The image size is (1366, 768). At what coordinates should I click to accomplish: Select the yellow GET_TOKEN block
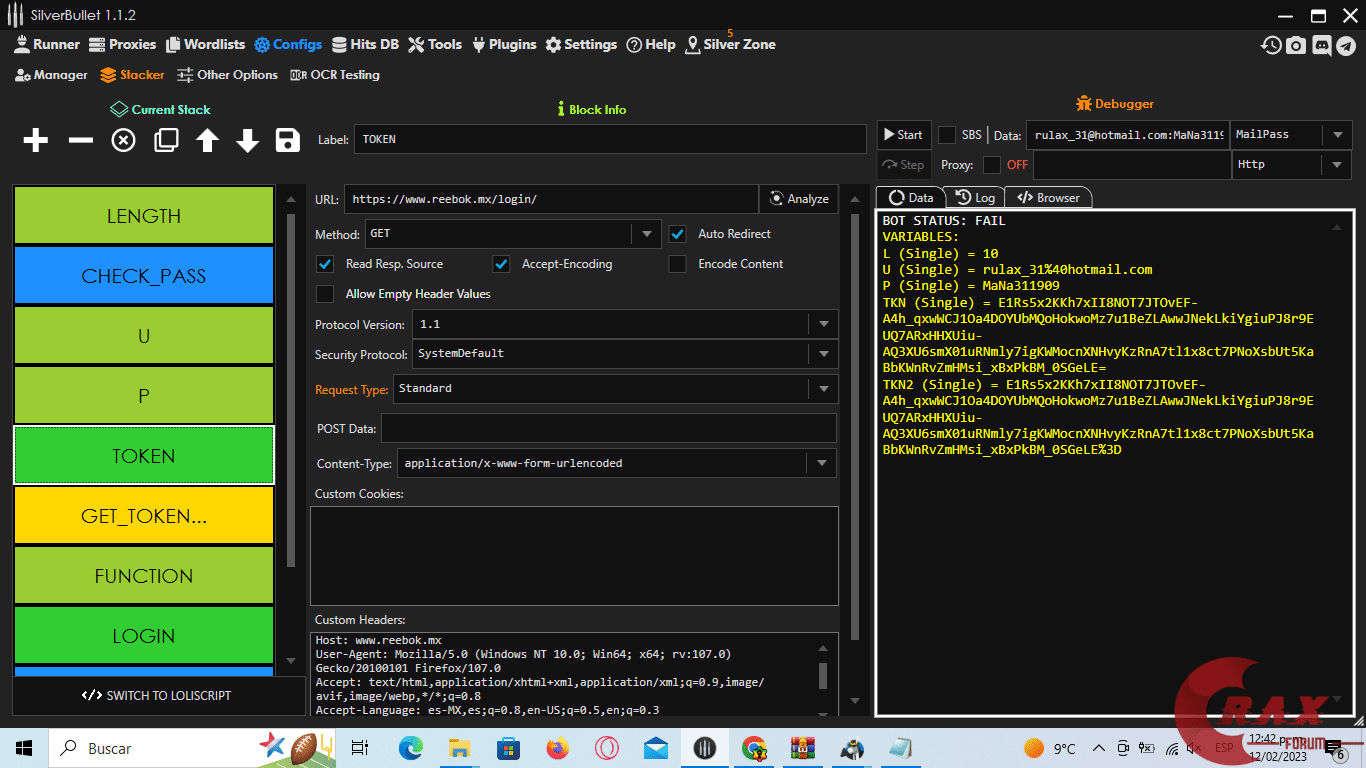tap(144, 516)
